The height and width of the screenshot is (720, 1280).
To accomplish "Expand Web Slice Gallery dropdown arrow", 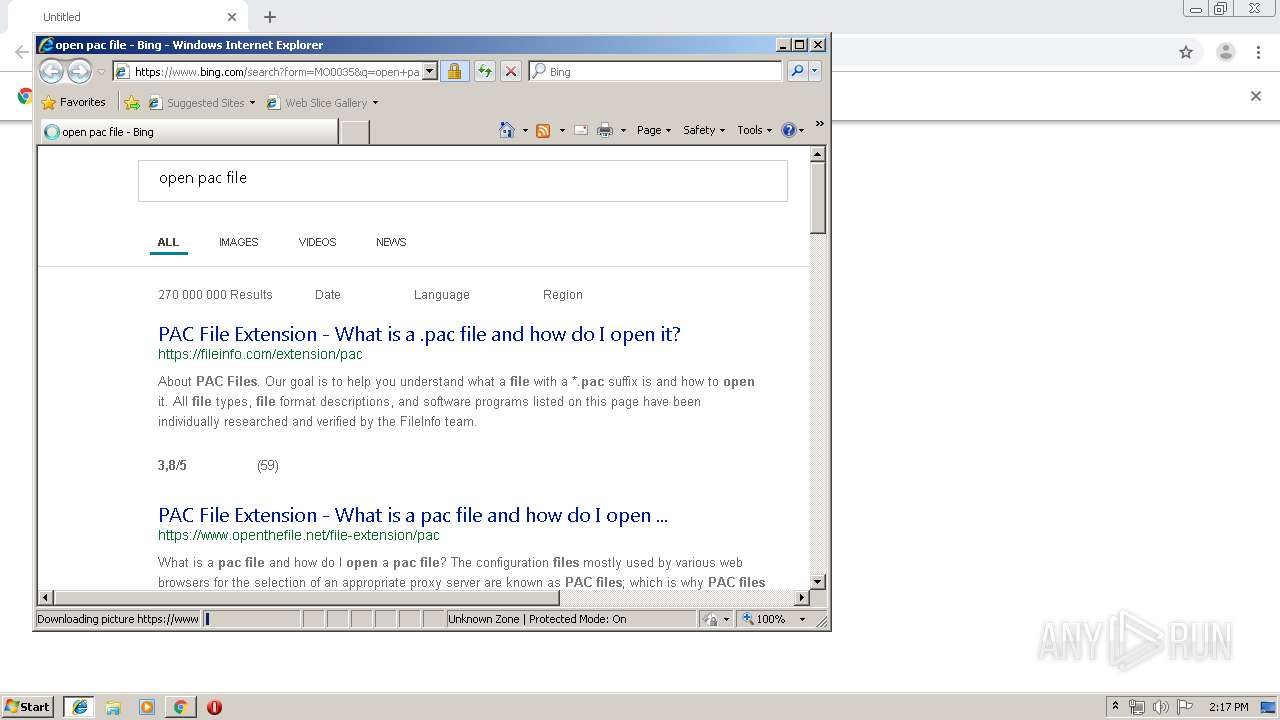I will click(375, 102).
